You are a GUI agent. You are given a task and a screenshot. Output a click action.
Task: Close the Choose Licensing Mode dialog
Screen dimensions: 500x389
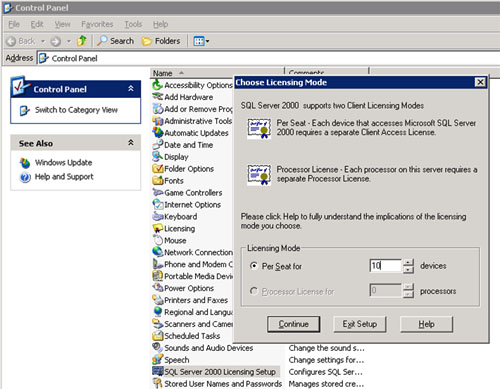[x=480, y=82]
